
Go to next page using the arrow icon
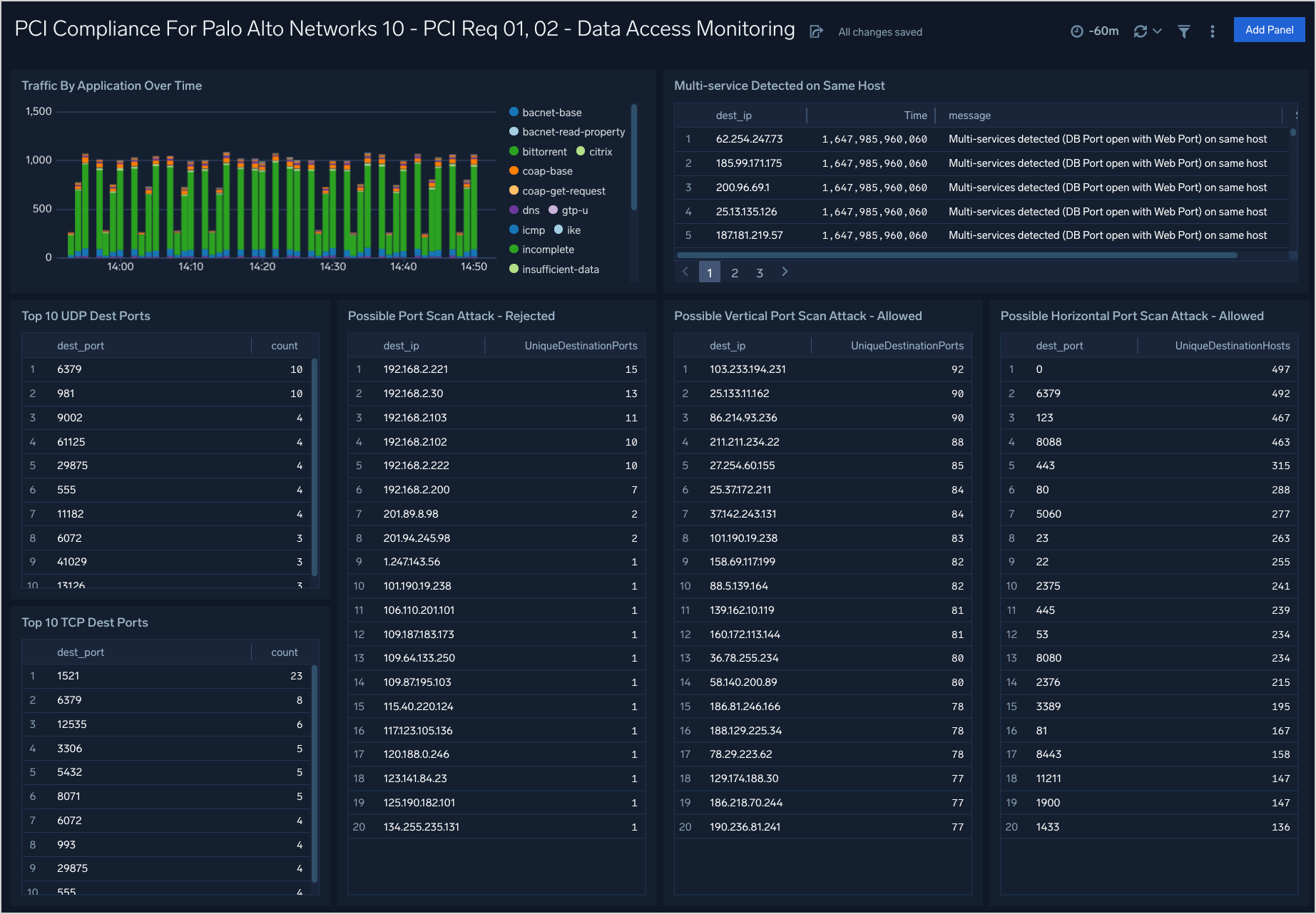pyautogui.click(x=785, y=272)
